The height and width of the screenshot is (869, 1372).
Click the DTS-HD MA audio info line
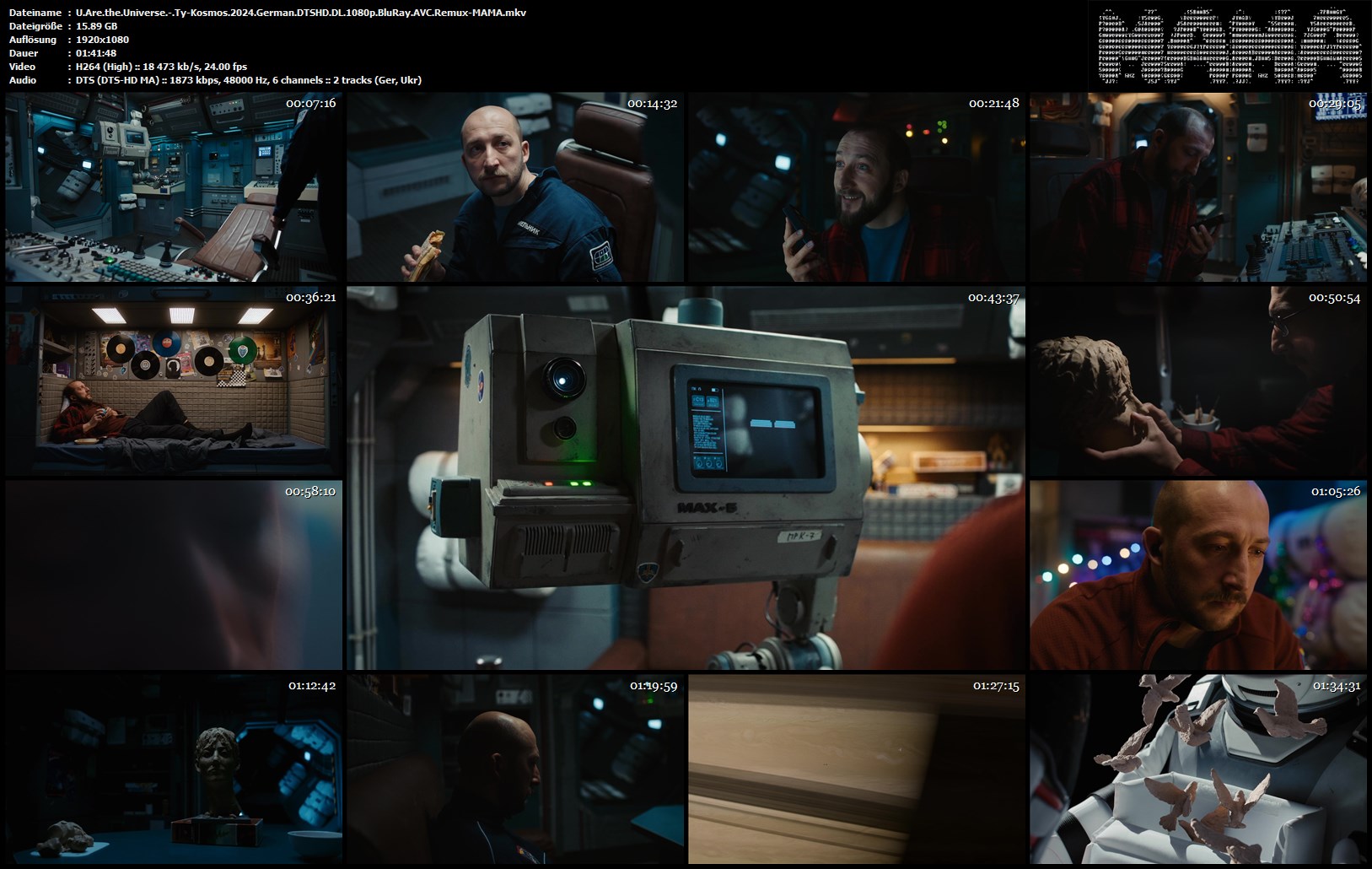pyautogui.click(x=249, y=80)
